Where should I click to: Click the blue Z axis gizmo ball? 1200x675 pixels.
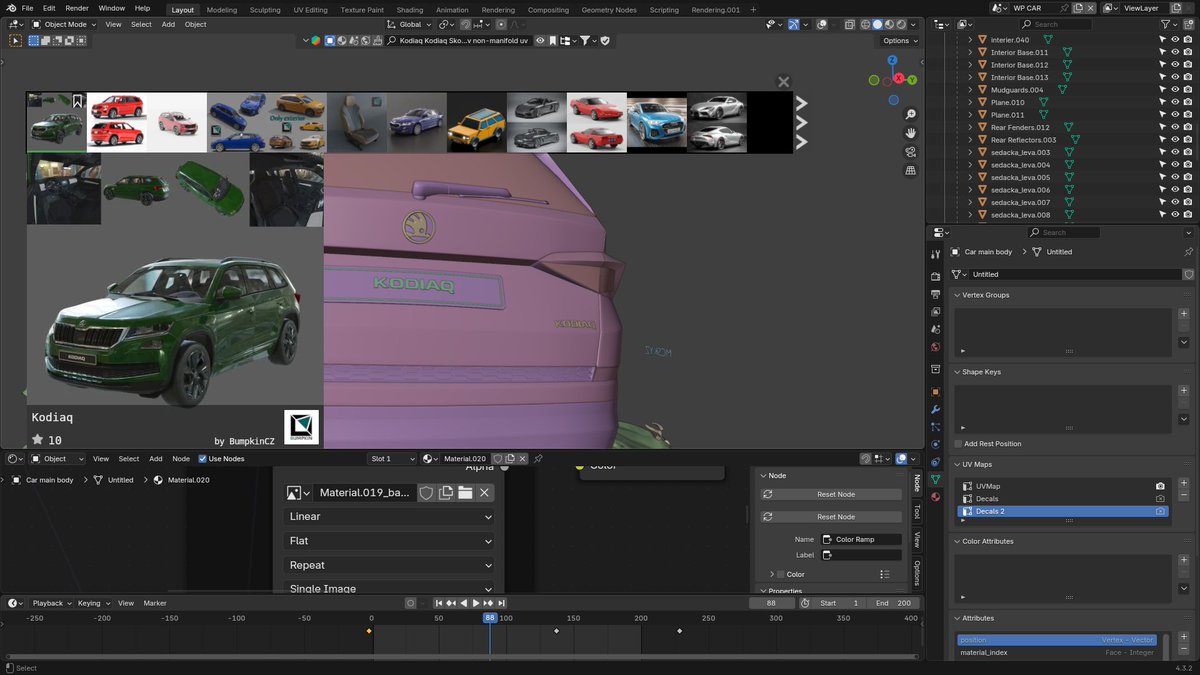pyautogui.click(x=892, y=61)
